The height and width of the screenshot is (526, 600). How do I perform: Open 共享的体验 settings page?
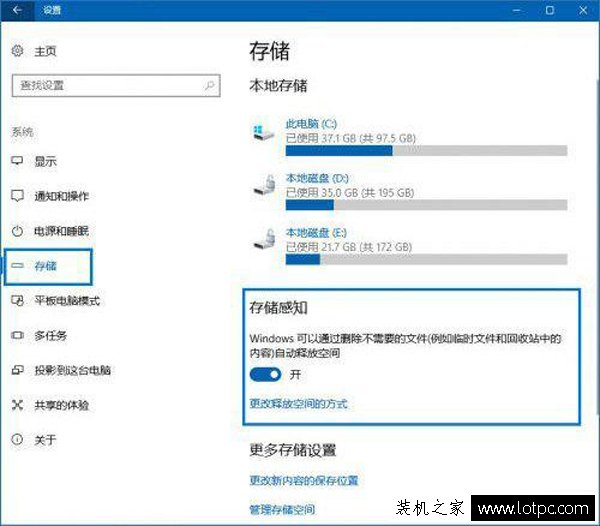[x=62, y=405]
